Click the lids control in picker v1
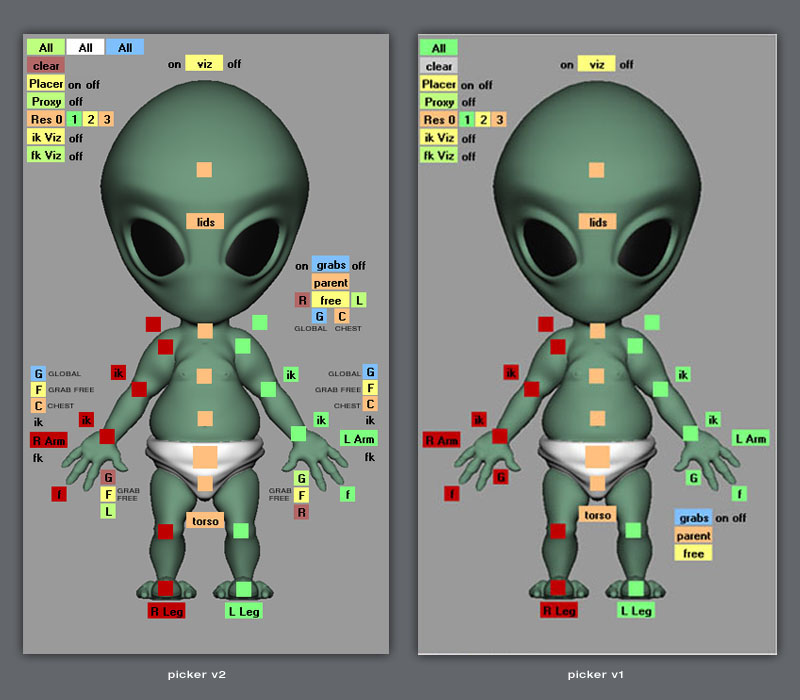The height and width of the screenshot is (700, 800). (597, 222)
